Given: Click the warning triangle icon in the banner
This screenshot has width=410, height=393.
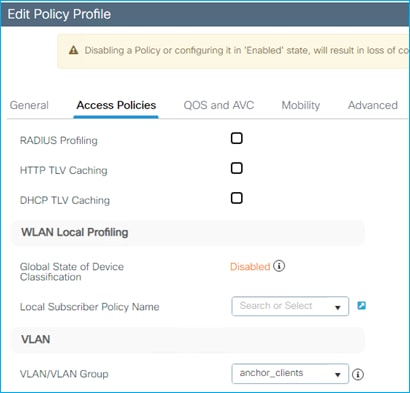Looking at the screenshot, I should tap(73, 50).
